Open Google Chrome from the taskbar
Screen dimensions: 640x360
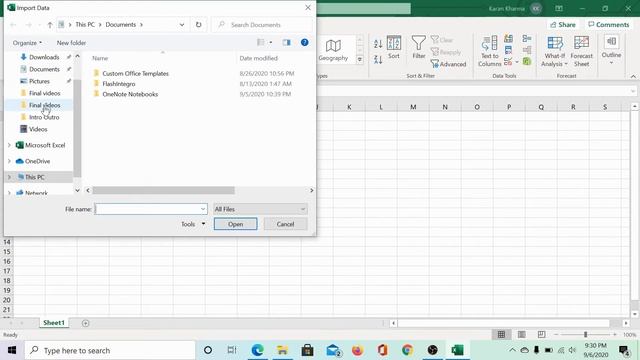[407, 350]
